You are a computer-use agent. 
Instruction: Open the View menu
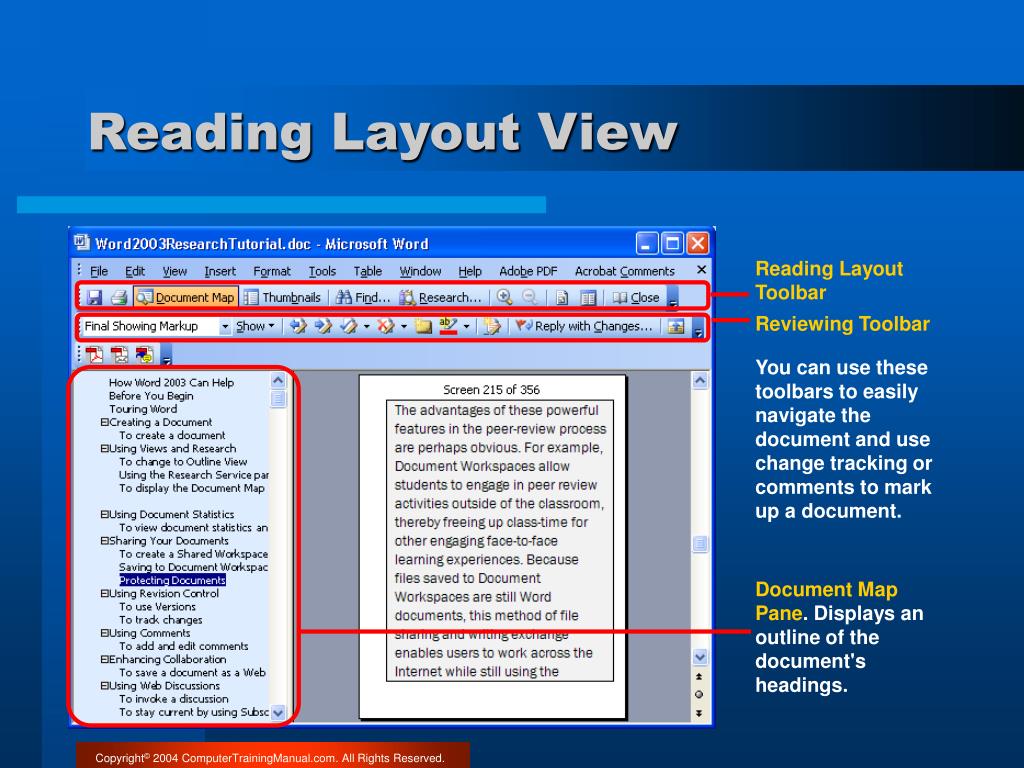174,271
